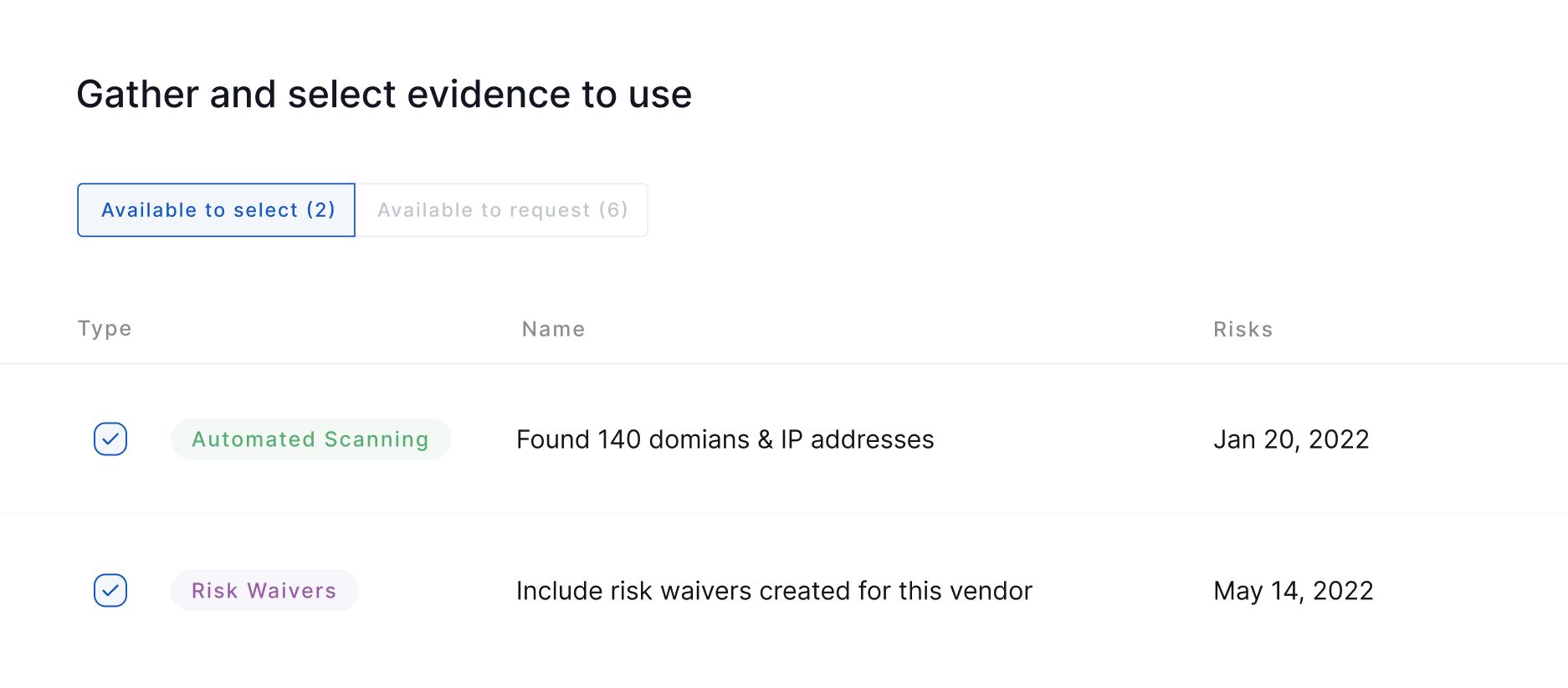Click the green Automated Scanning tag

point(310,439)
